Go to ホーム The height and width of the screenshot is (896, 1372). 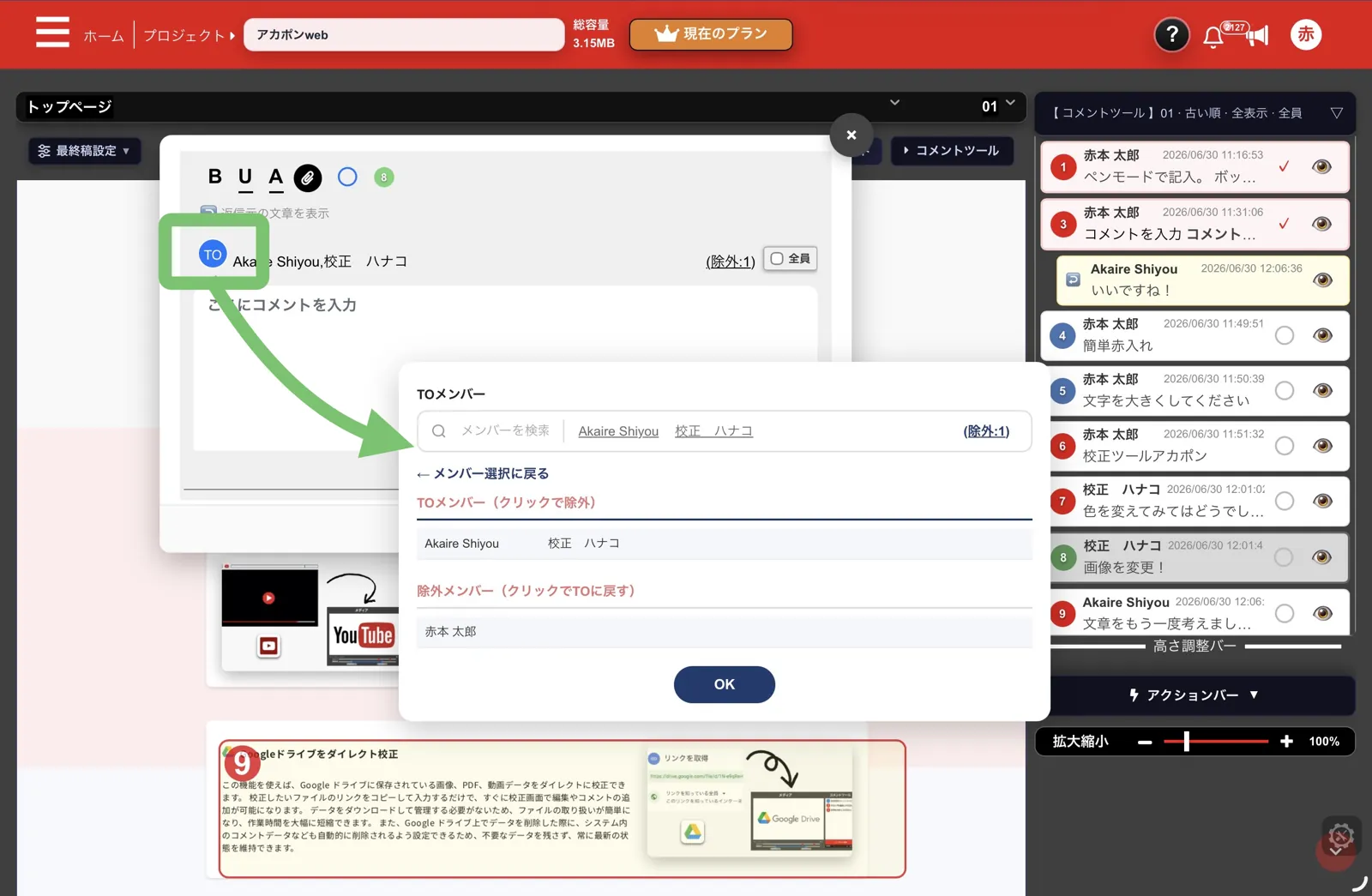coord(103,35)
